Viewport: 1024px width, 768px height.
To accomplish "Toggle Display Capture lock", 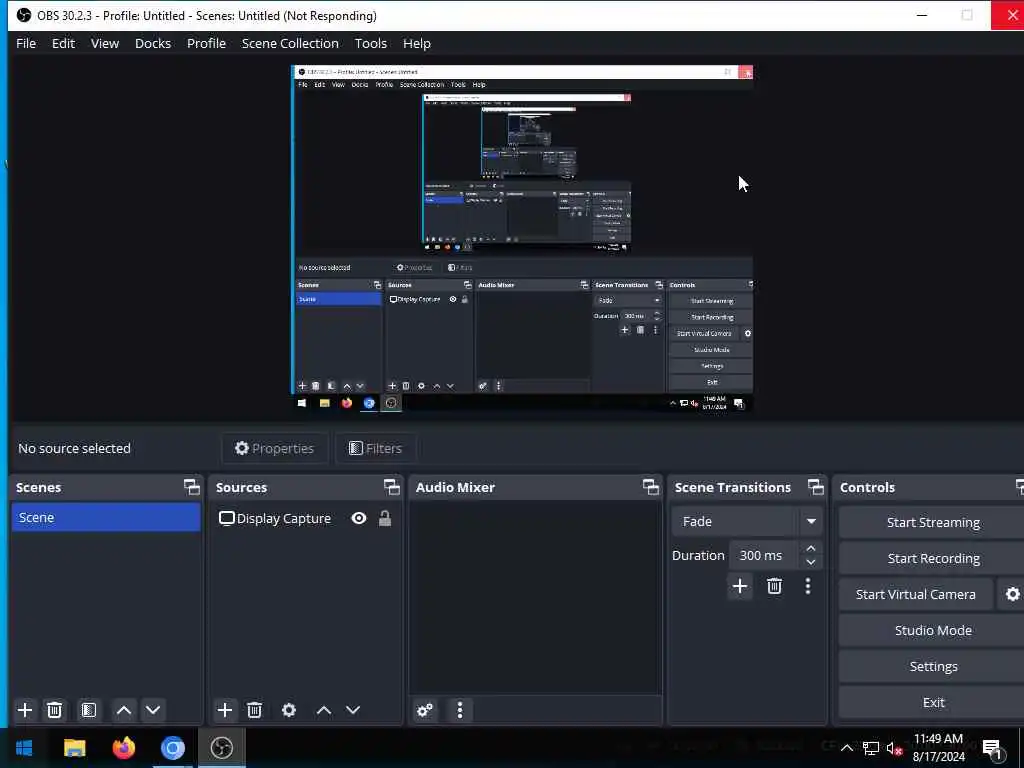I will [385, 519].
